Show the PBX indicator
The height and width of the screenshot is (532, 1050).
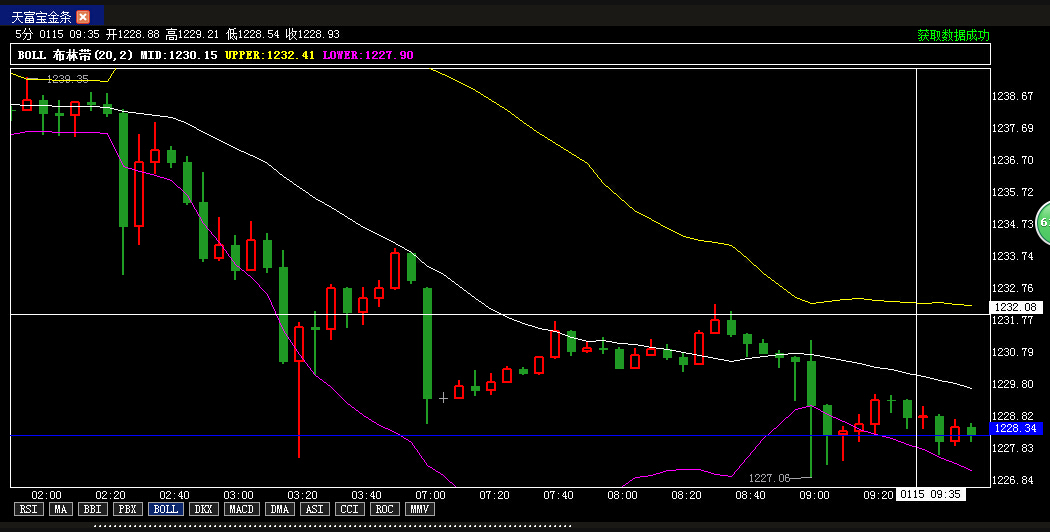(x=126, y=509)
